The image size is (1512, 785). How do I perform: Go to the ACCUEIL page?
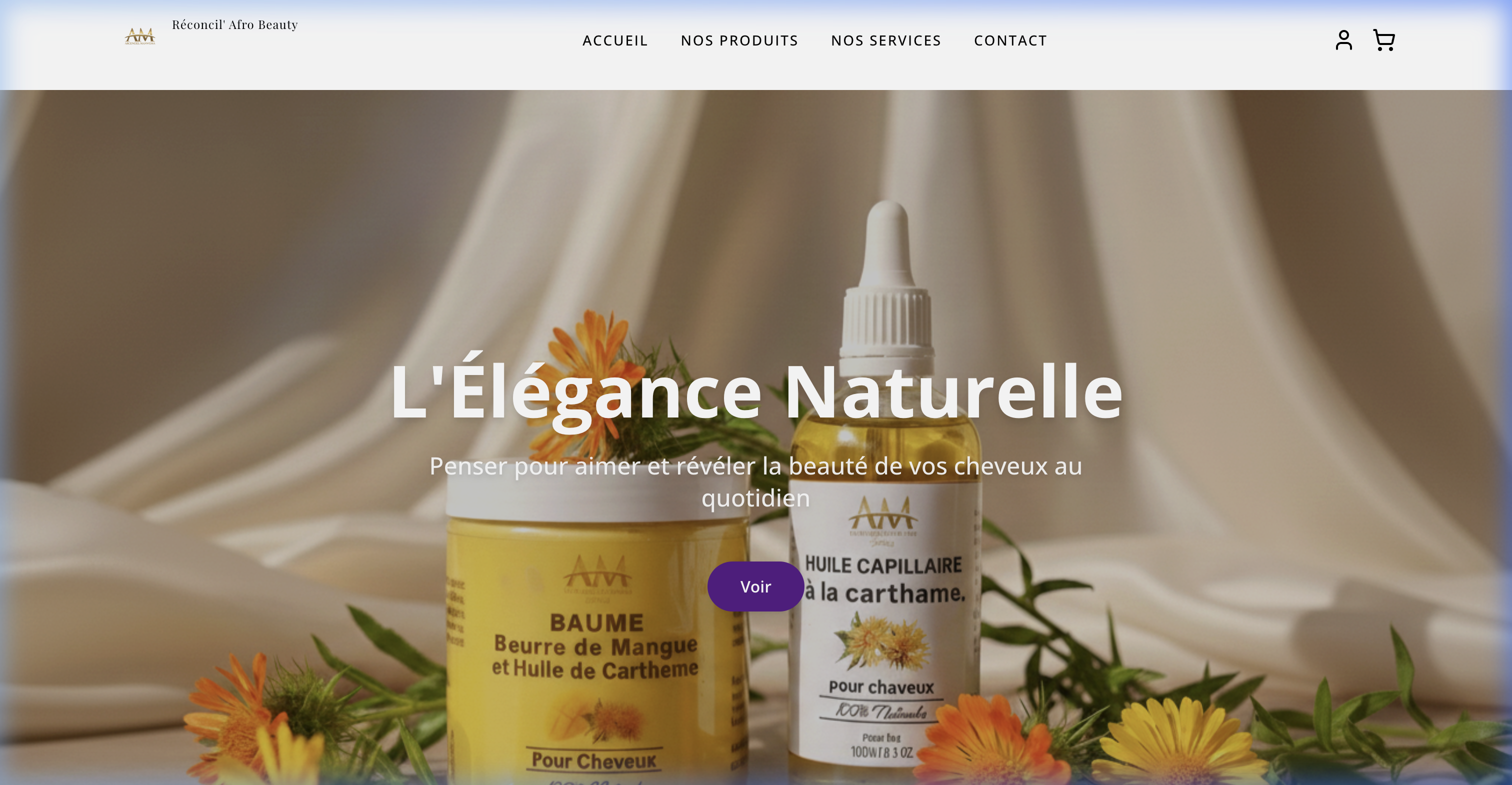[615, 40]
